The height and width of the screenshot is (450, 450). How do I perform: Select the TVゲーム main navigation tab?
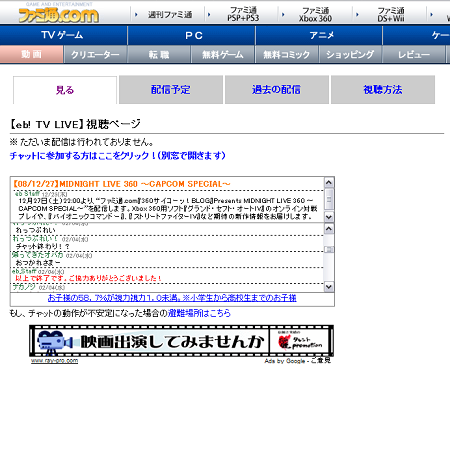click(63, 35)
